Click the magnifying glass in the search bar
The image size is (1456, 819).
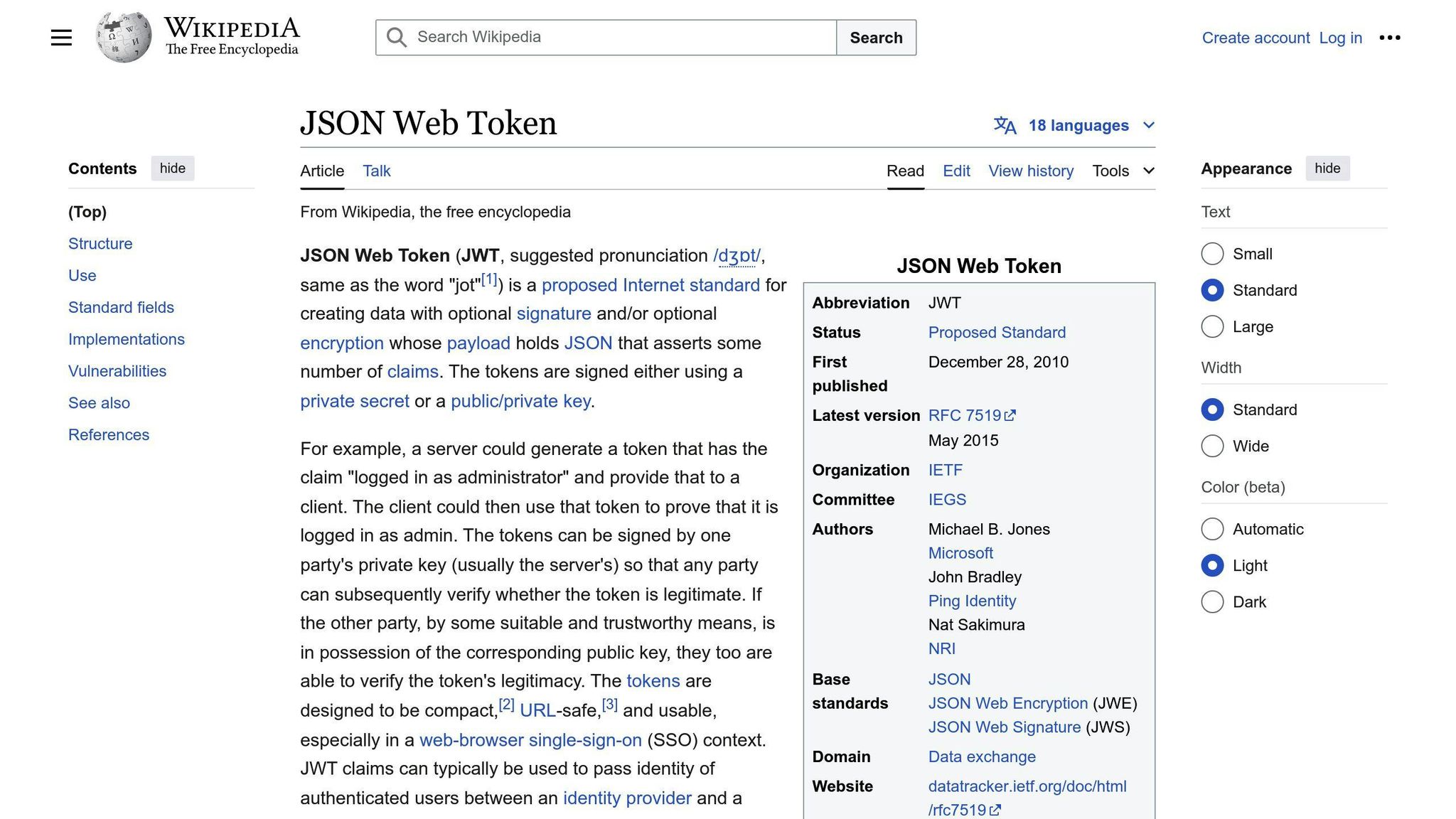396,37
